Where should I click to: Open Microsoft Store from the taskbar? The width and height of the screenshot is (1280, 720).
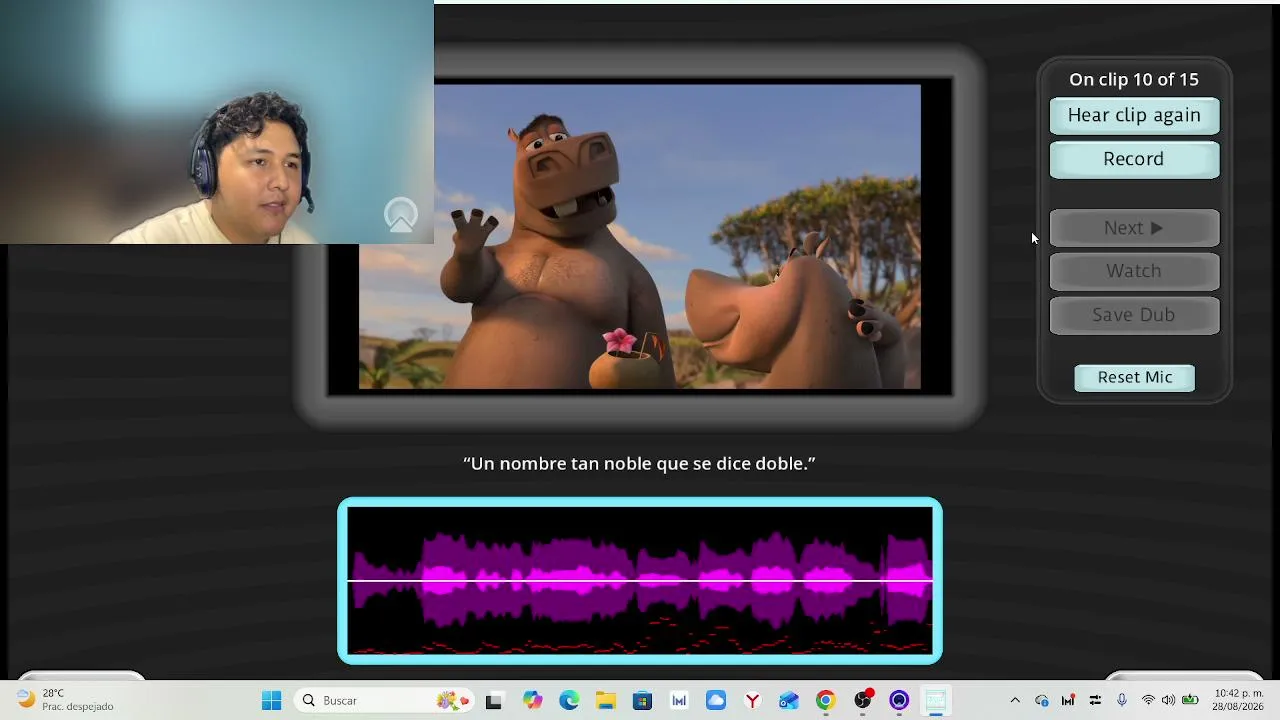tap(642, 701)
